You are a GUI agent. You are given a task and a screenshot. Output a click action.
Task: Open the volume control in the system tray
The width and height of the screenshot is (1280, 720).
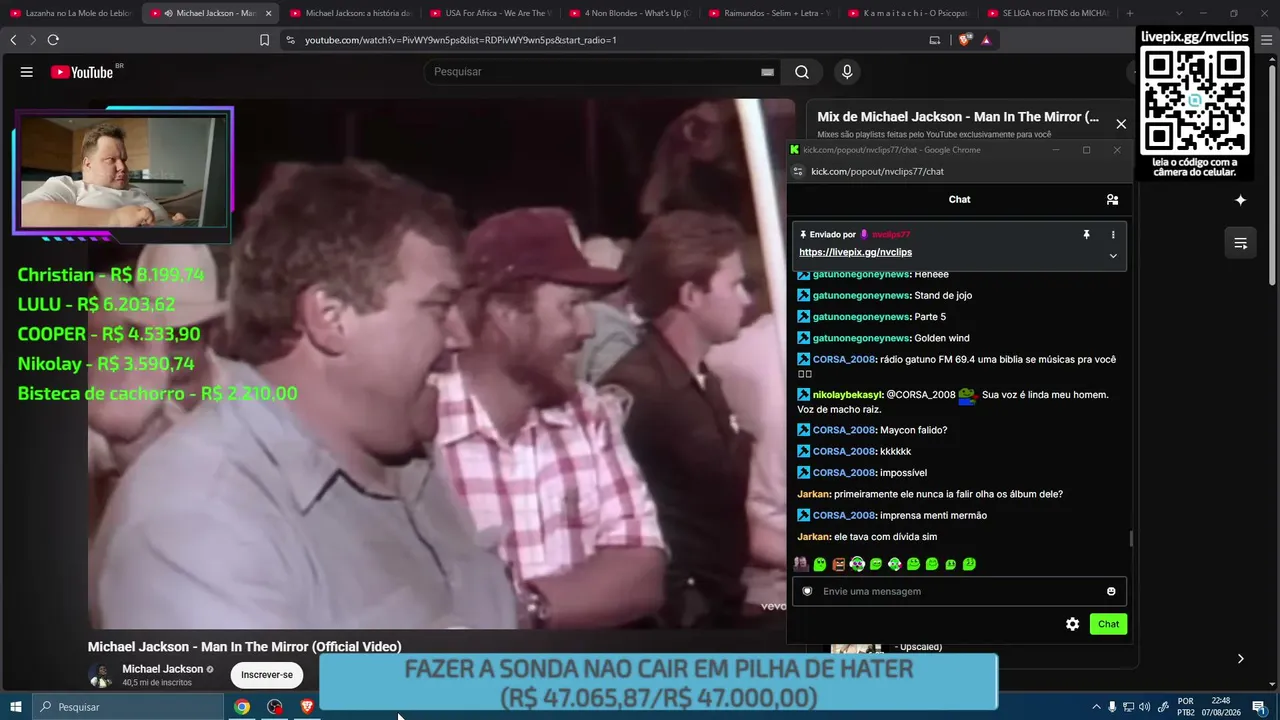[1145, 707]
